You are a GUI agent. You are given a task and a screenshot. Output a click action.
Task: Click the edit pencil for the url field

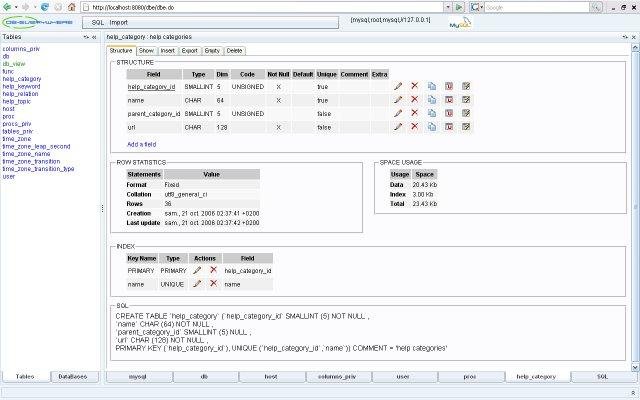coord(398,128)
